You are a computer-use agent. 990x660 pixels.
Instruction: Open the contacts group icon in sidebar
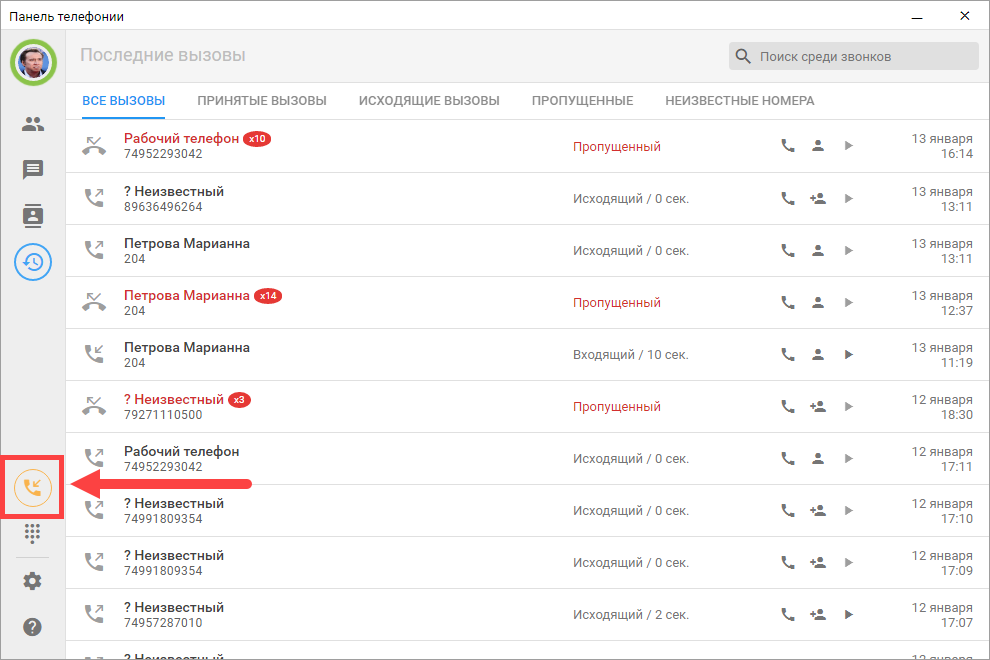(33, 124)
